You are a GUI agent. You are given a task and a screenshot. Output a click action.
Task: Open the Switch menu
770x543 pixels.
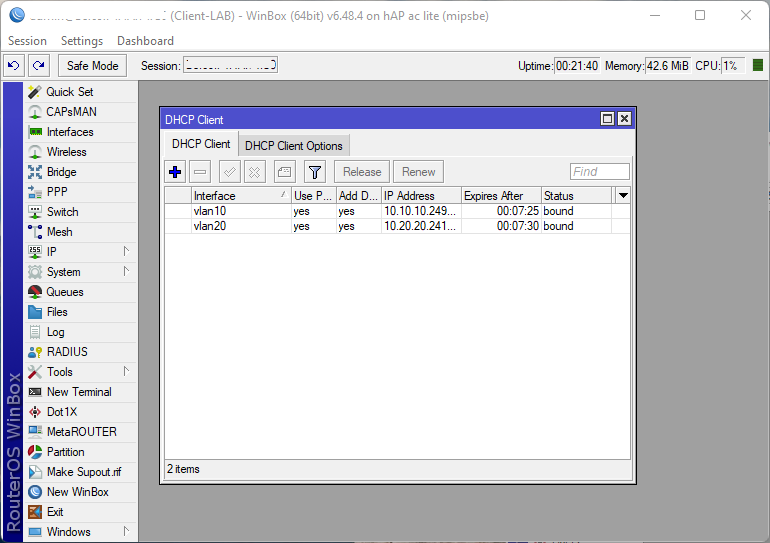coord(81,212)
